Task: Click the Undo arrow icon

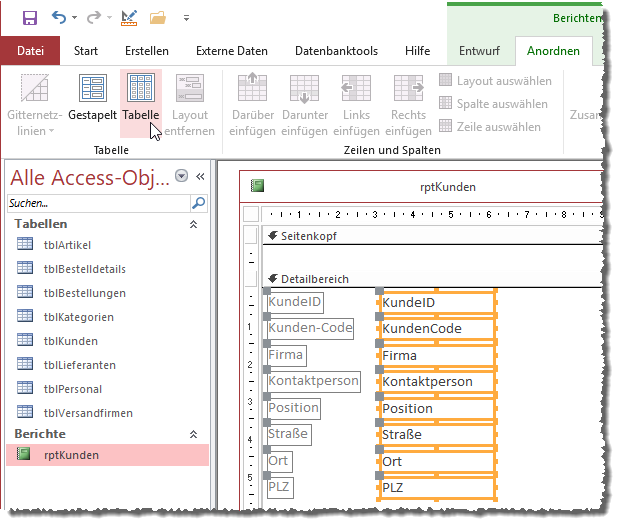Action: (59, 18)
